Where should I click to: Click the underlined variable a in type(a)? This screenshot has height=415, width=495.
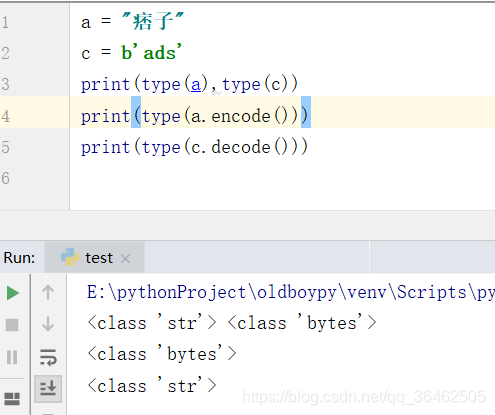tap(196, 84)
